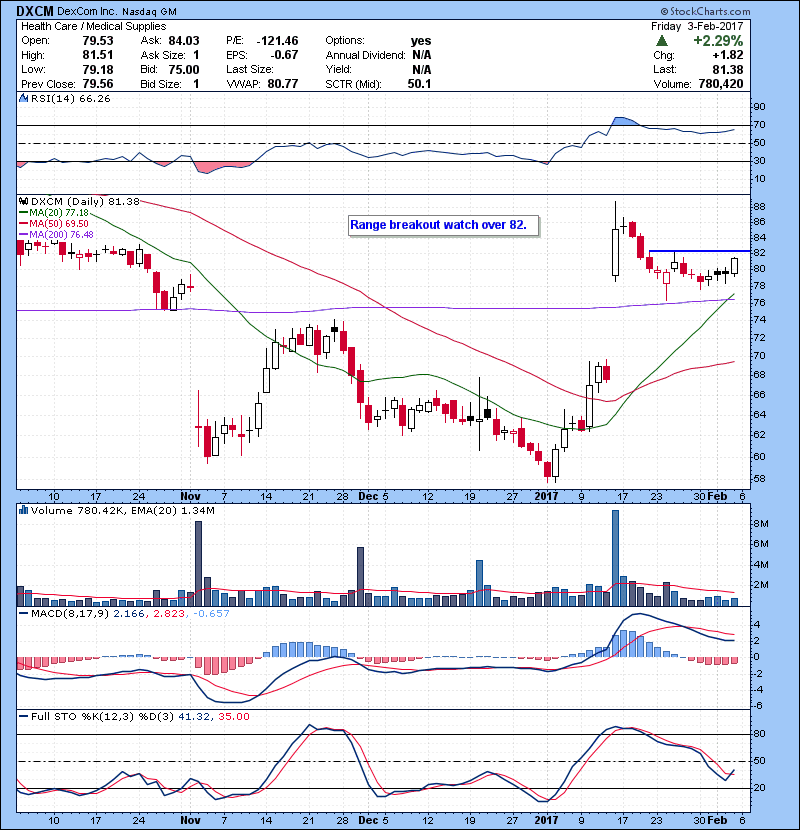
Task: Select the Bid price 75.00
Action: coord(184,69)
